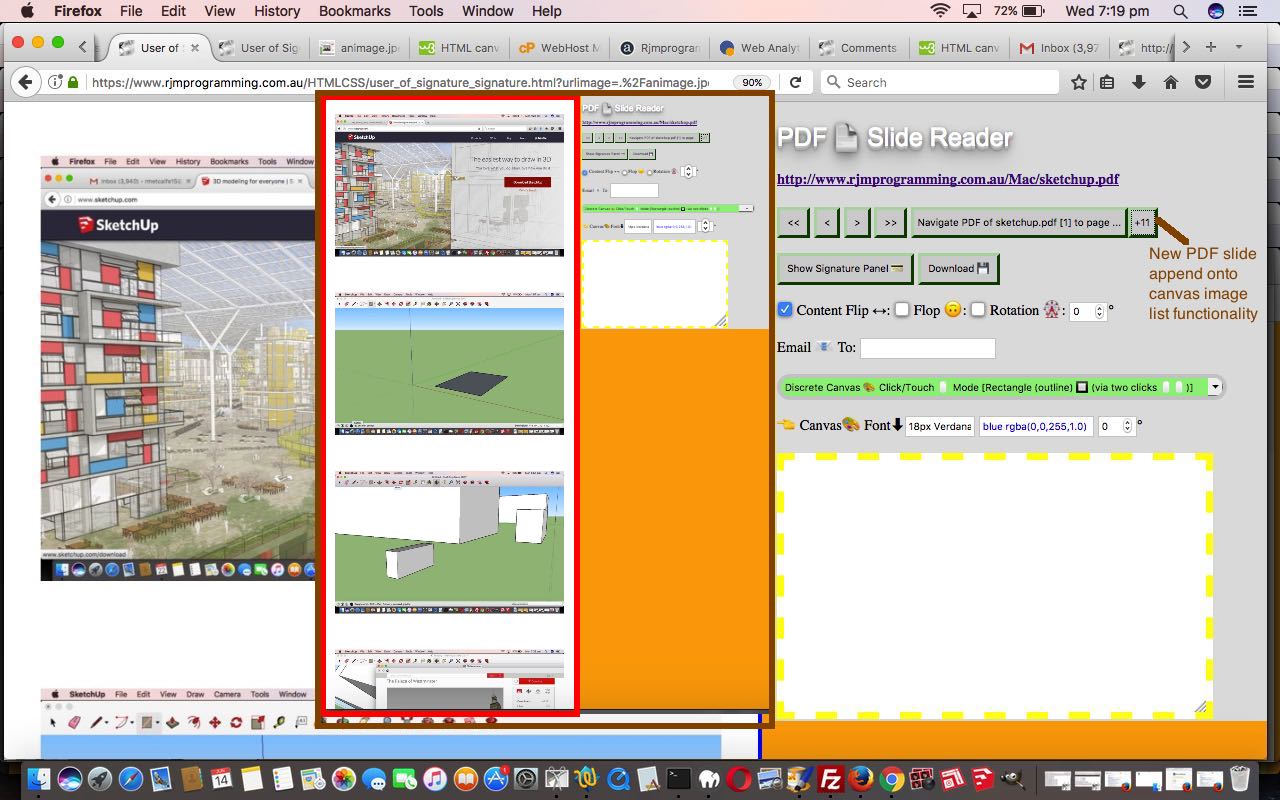Bookmark this page with the star icon

[1078, 82]
